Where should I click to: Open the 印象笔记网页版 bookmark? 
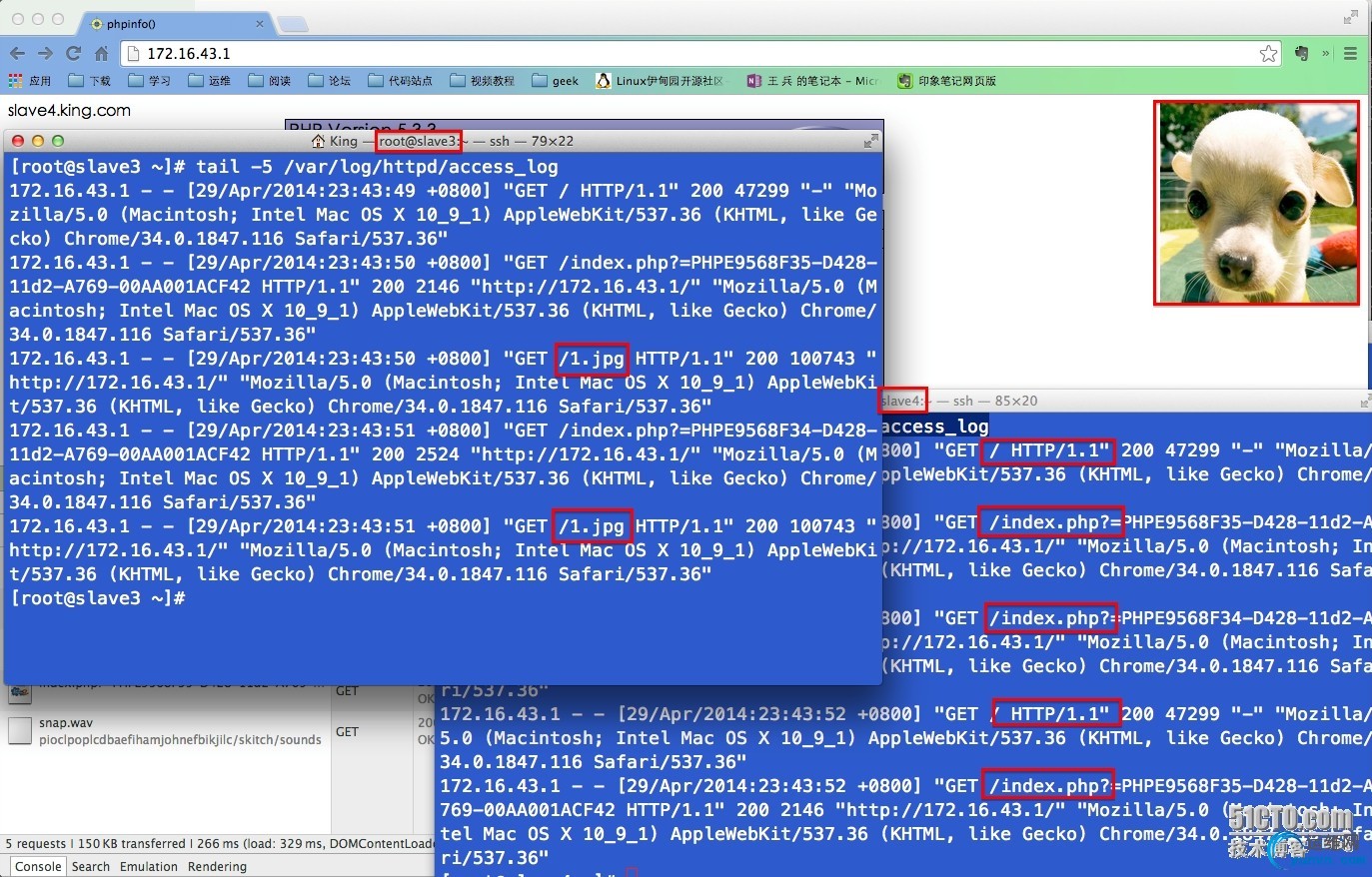point(947,81)
